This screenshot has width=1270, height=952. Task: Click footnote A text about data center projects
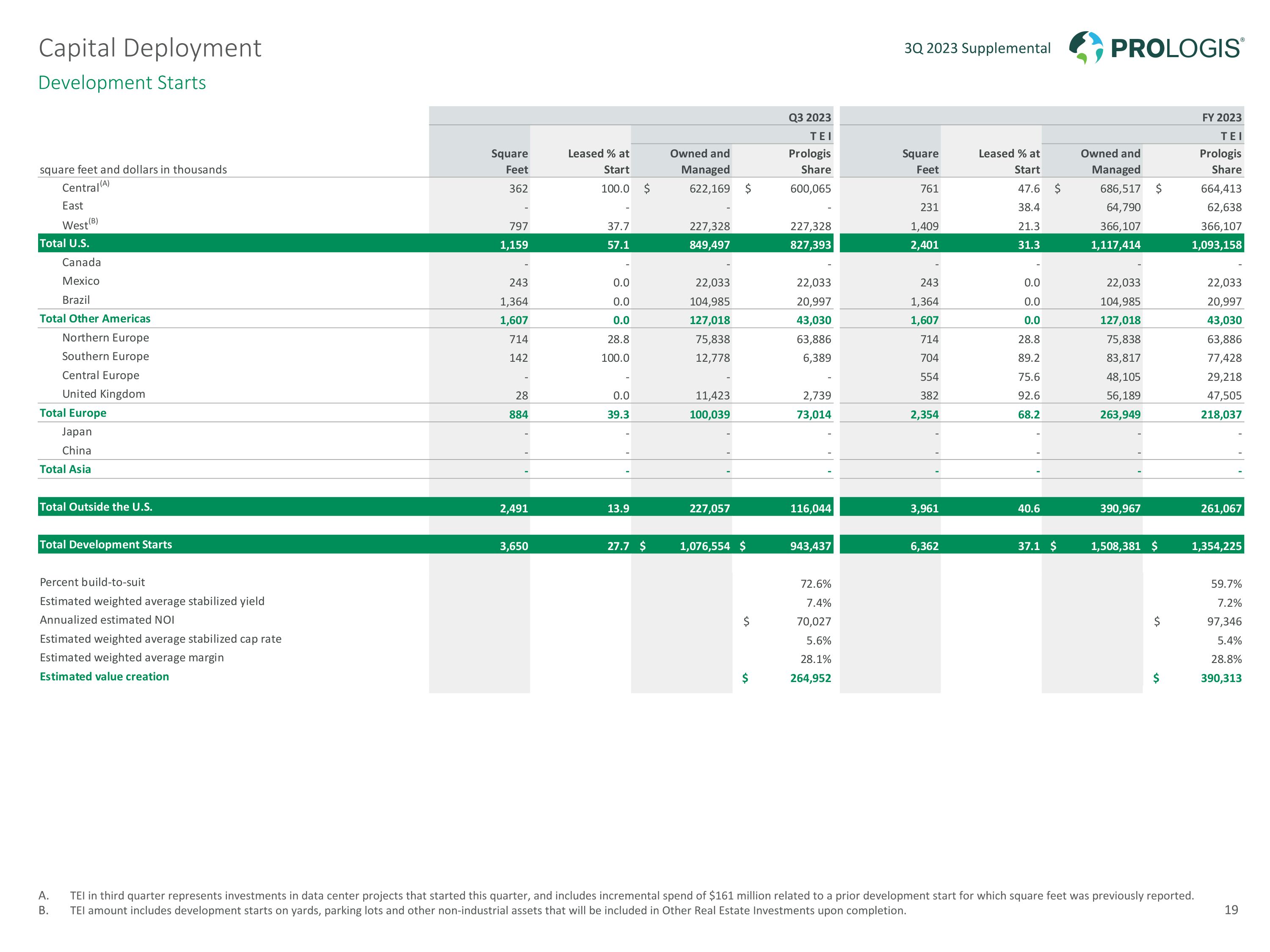pos(632,896)
